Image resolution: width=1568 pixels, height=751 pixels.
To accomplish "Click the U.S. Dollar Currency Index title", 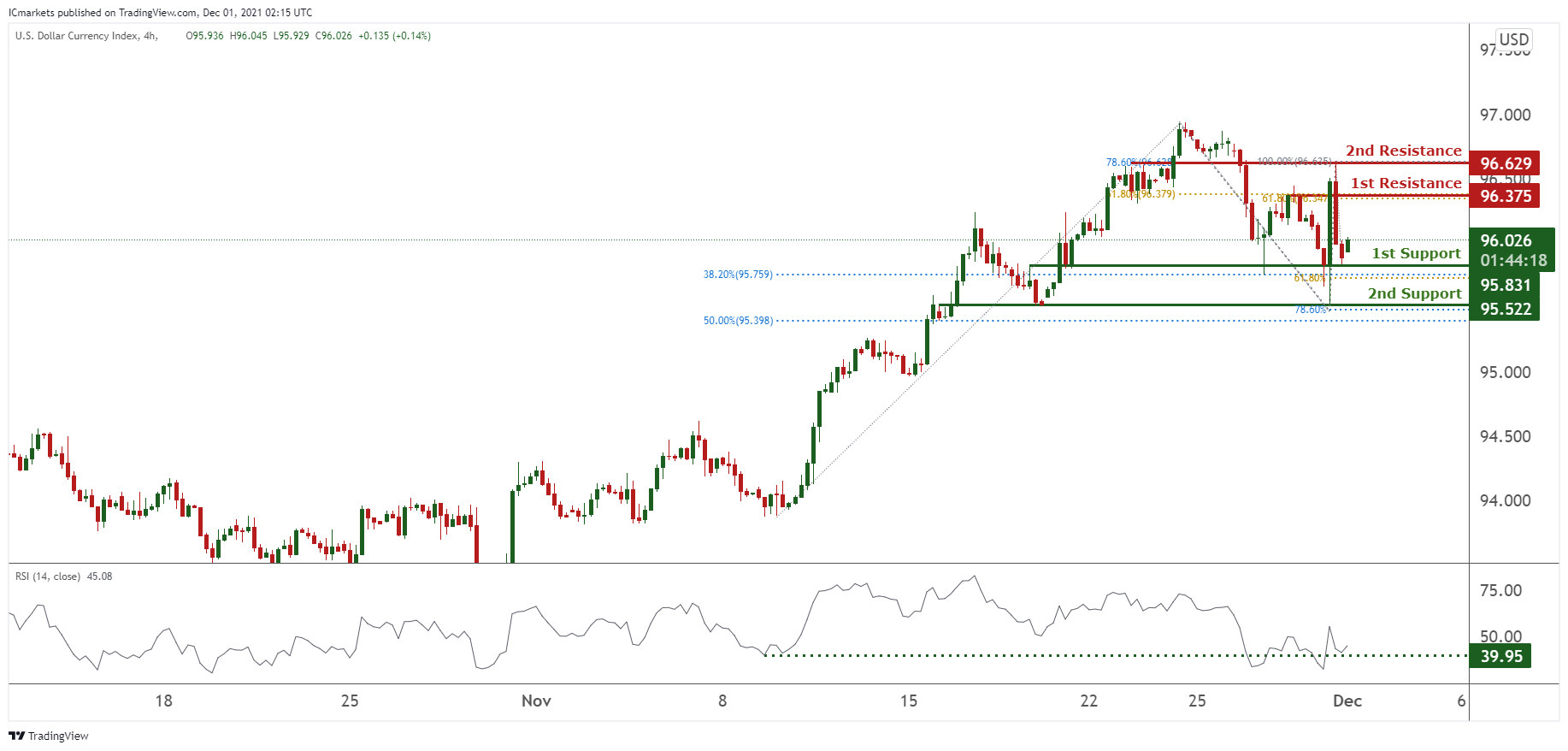I will tap(85, 36).
